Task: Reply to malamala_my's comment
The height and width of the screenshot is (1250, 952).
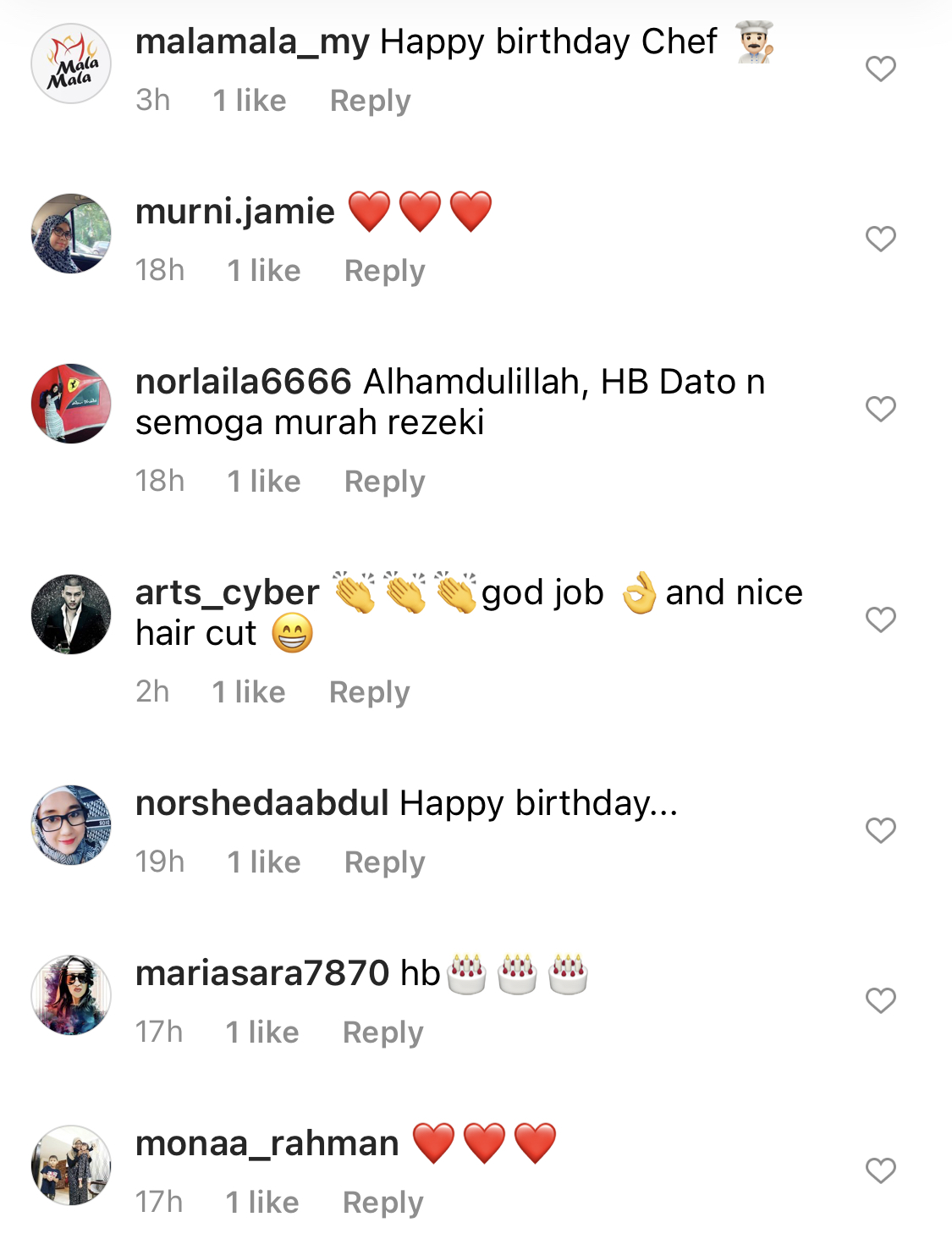Action: pos(370,101)
